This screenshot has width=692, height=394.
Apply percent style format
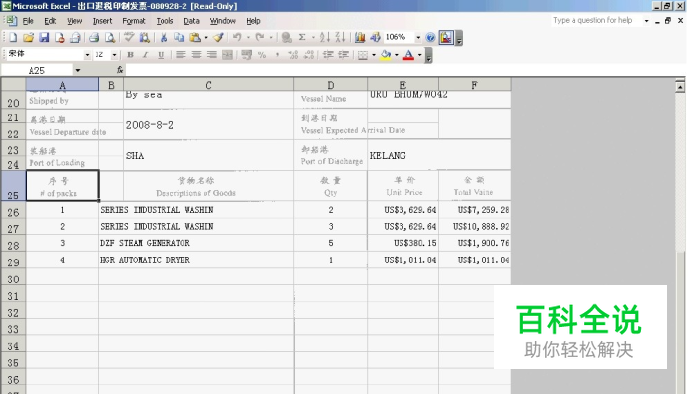[262, 55]
